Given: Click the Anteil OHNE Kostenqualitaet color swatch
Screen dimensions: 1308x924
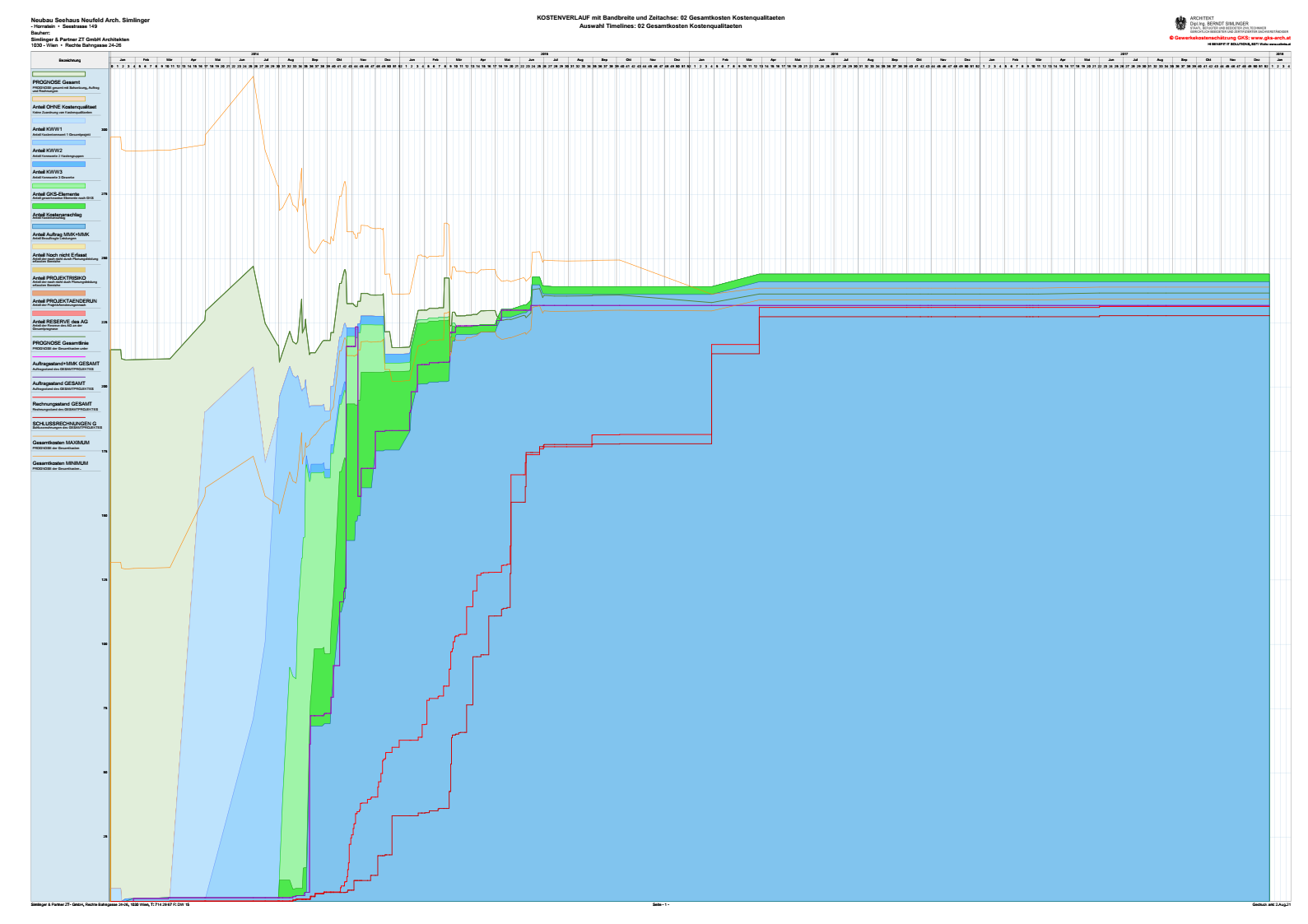Looking at the screenshot, I should [58, 99].
